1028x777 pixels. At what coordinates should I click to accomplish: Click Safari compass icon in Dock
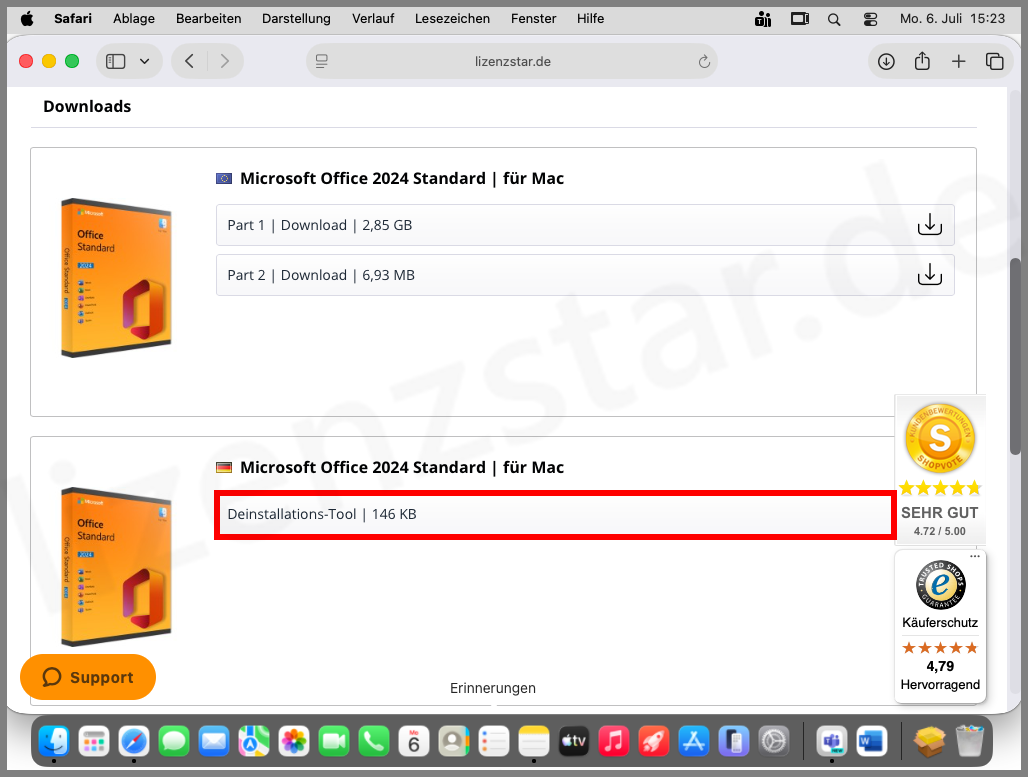(x=134, y=742)
